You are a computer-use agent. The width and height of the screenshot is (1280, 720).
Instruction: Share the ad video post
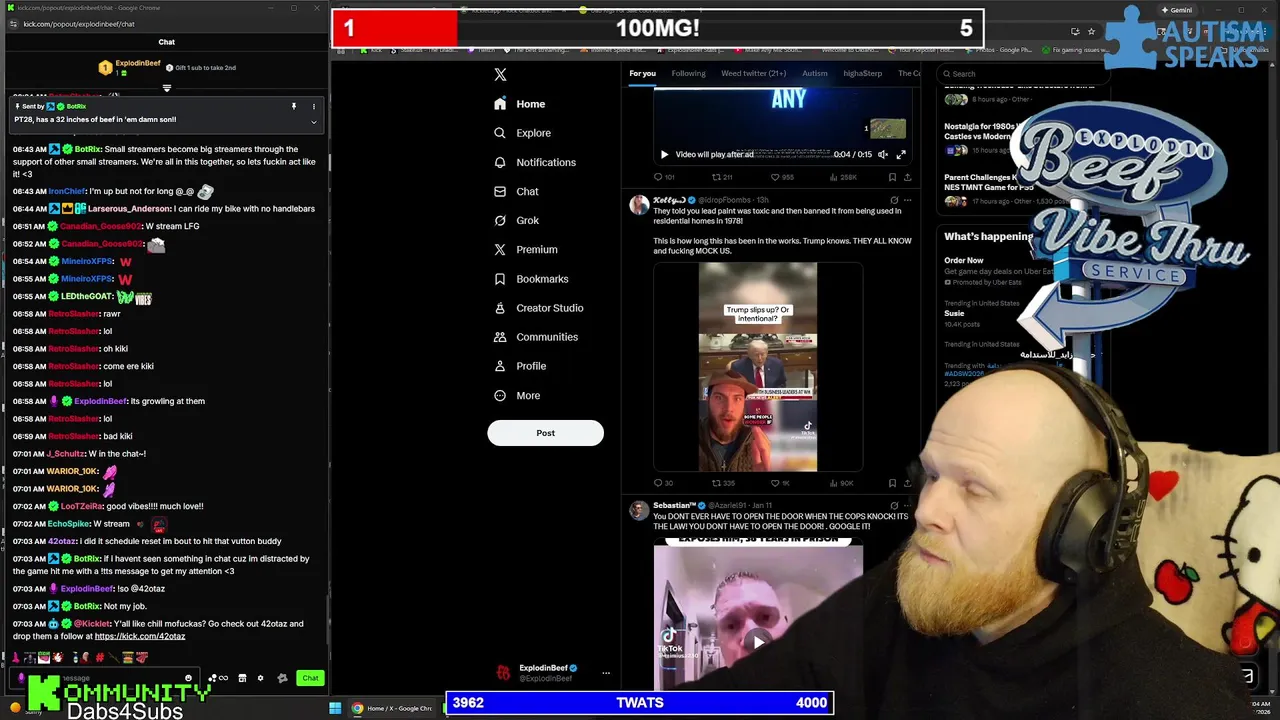[x=907, y=177]
